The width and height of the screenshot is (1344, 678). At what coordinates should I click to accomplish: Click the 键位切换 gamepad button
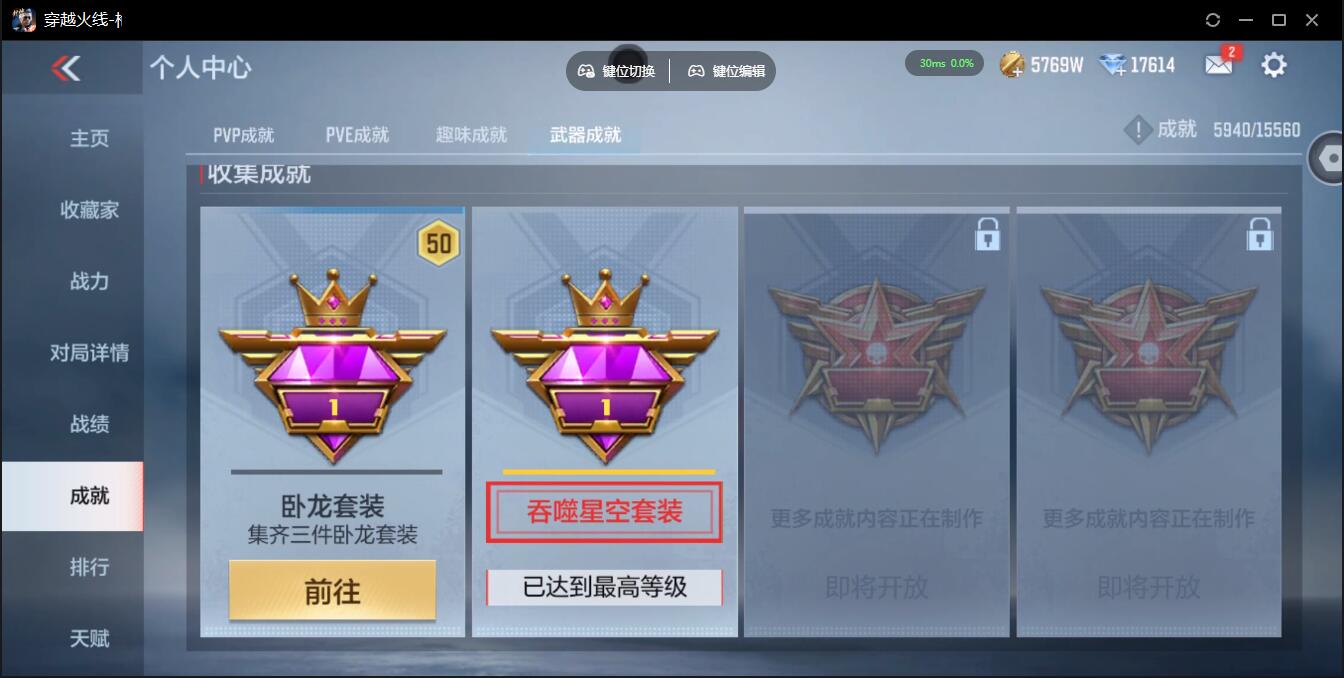[617, 71]
